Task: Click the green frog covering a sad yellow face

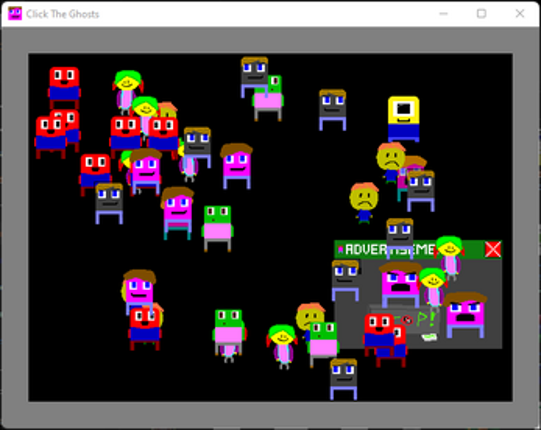Action: 323,344
